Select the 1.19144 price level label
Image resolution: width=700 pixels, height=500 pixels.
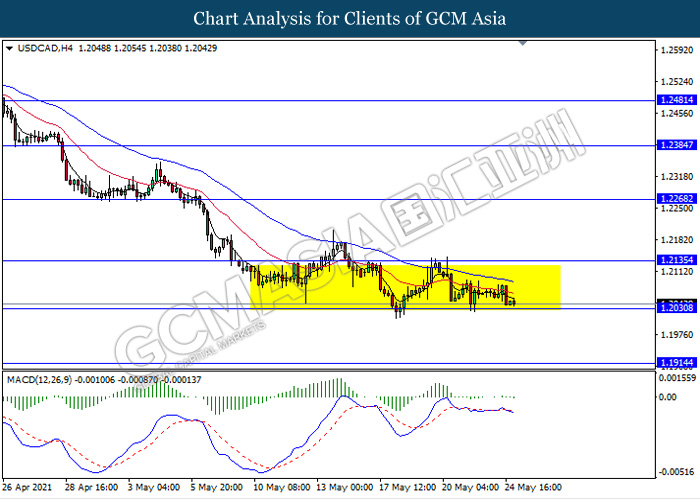677,362
